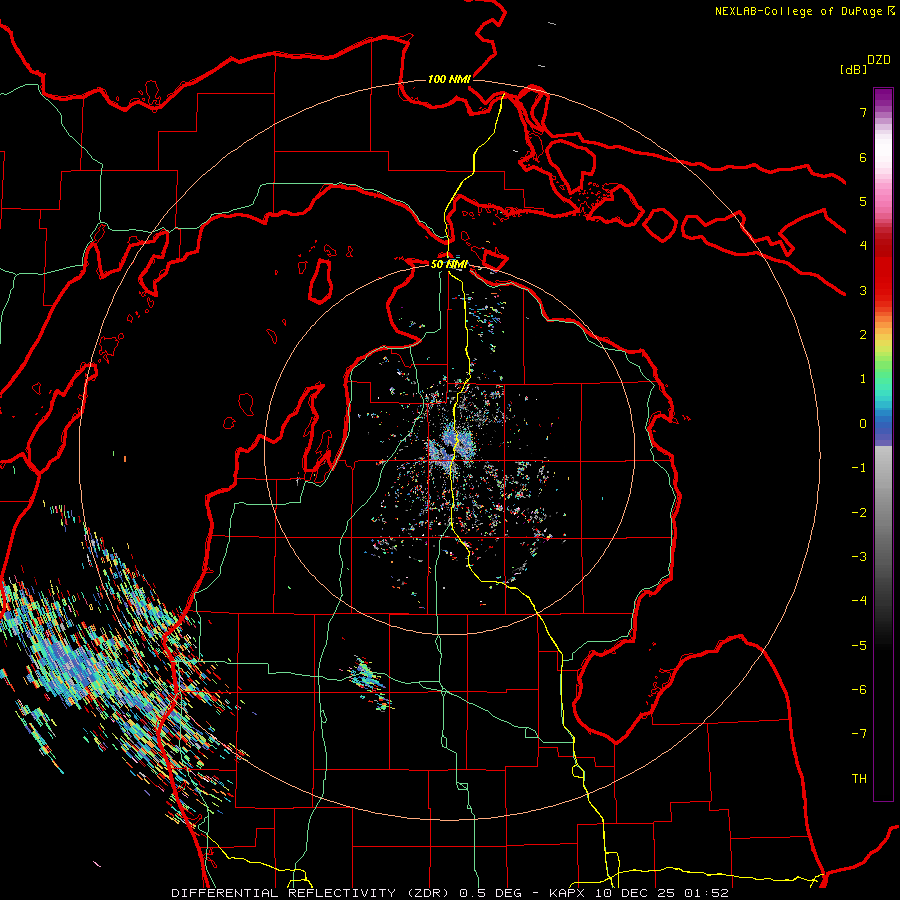Click the 0 value on the color scale

[863, 424]
